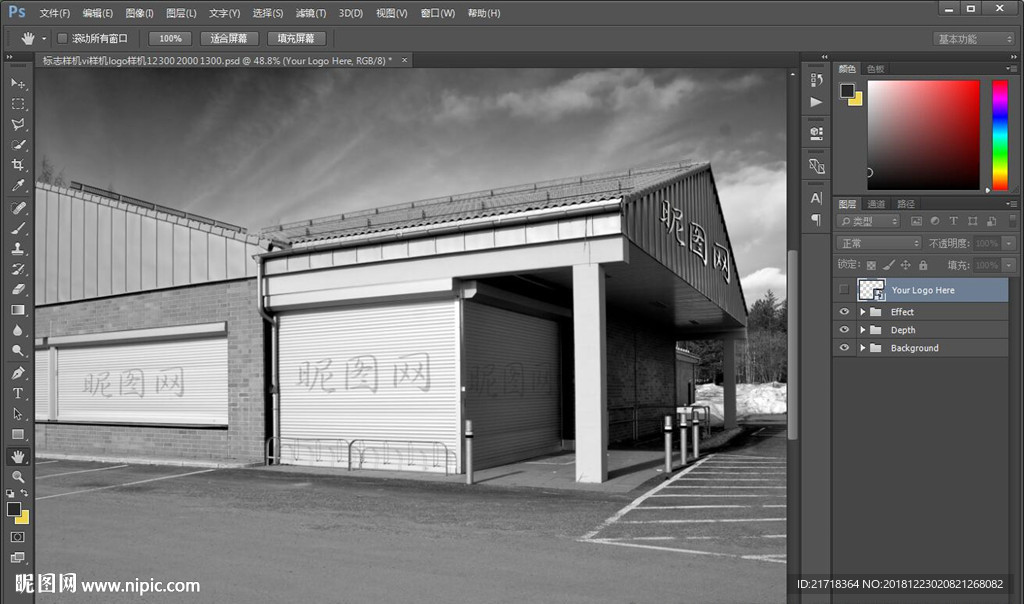
Task: Select the Rectangular Marquee tool
Action: [x=18, y=104]
